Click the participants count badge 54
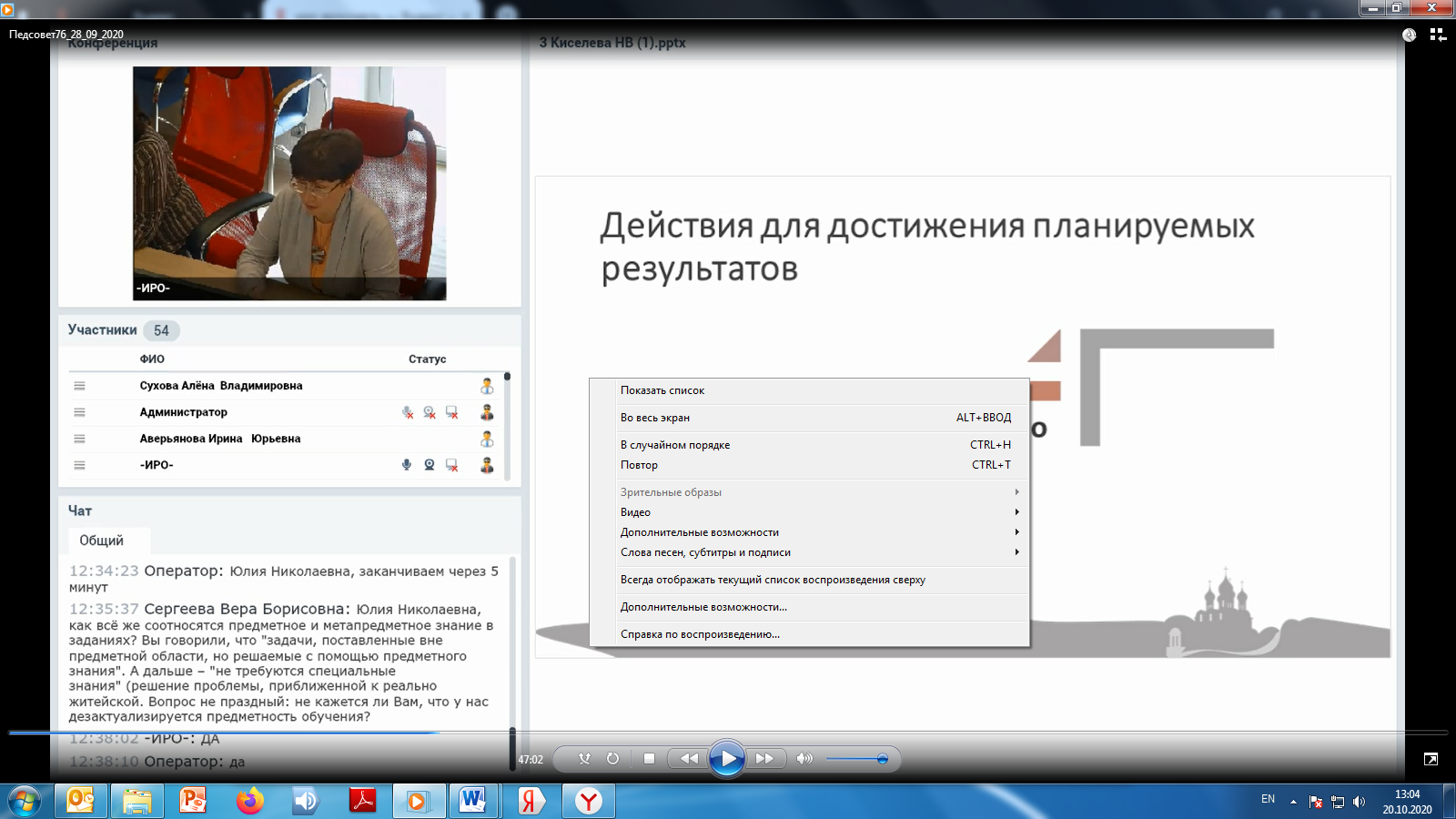The height and width of the screenshot is (819, 1456). 161,330
